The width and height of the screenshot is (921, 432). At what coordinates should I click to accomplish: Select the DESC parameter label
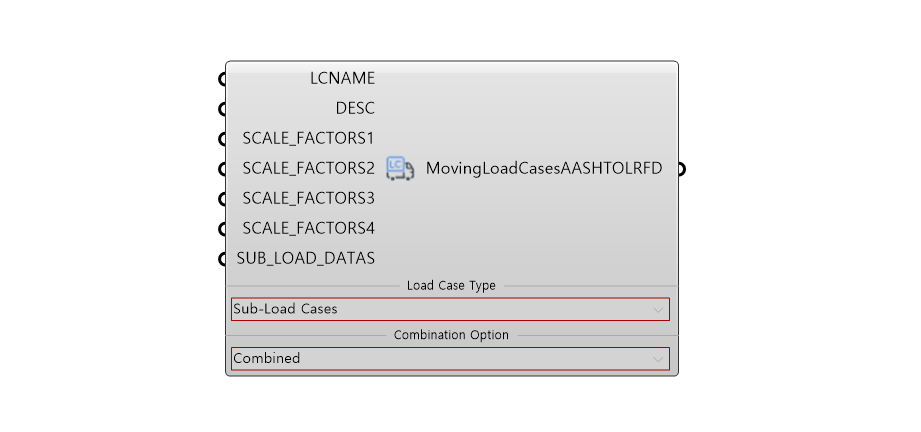355,108
